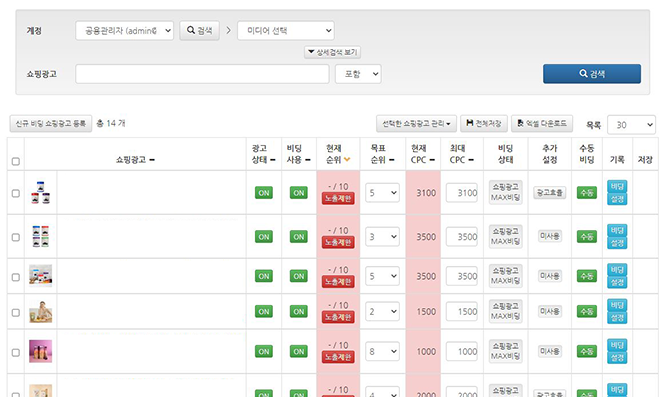Check the row checkbox for the 1000 CPC ad
663x397 pixels.
(x=16, y=352)
